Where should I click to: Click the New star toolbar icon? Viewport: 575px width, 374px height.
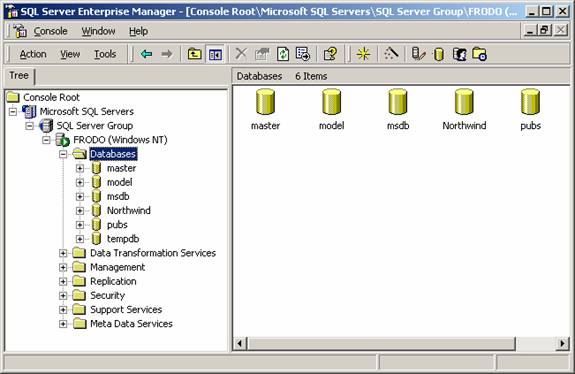[363, 54]
